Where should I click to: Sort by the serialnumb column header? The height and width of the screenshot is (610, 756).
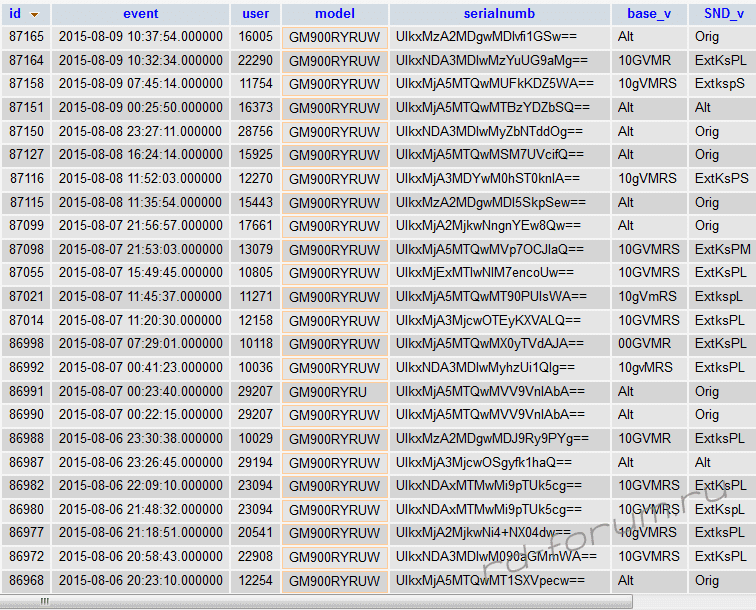click(x=499, y=14)
